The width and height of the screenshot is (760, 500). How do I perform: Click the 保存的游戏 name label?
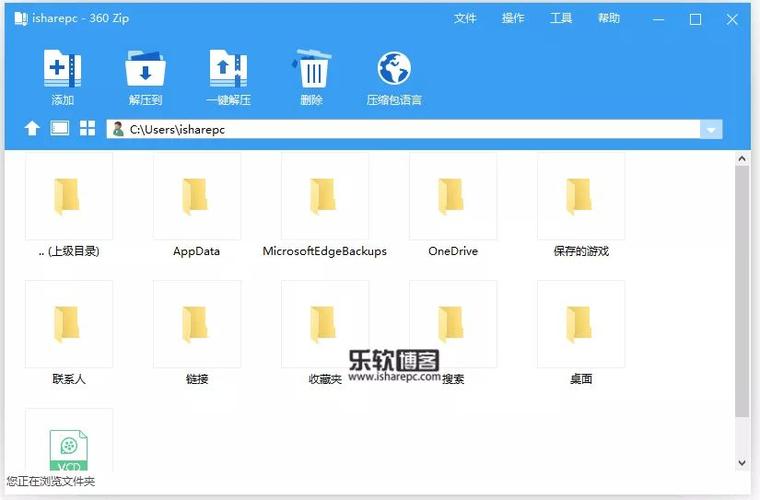click(581, 251)
